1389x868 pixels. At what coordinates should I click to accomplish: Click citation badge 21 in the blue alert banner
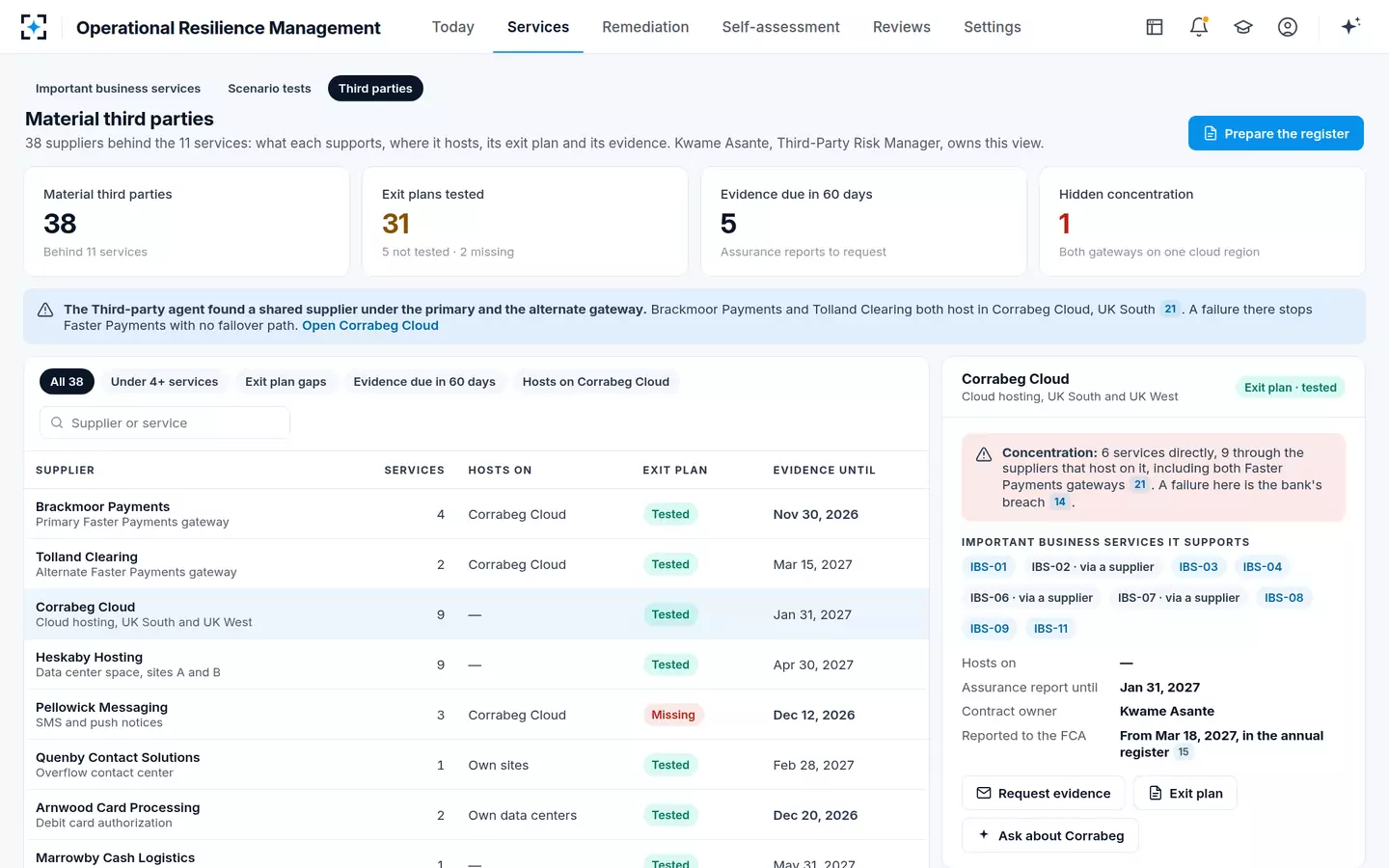pyautogui.click(x=1170, y=310)
